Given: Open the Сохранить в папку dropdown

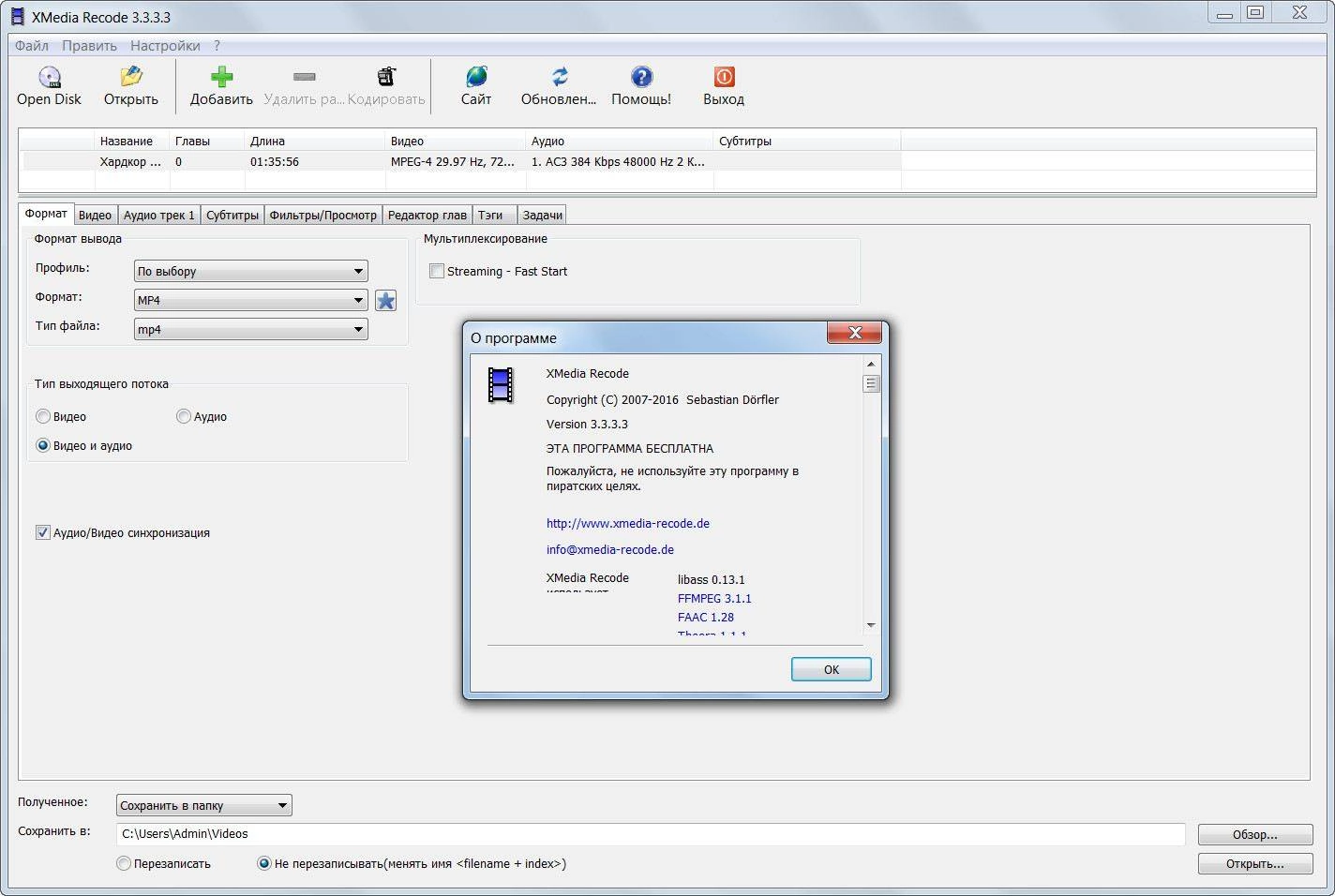Looking at the screenshot, I should tap(204, 805).
